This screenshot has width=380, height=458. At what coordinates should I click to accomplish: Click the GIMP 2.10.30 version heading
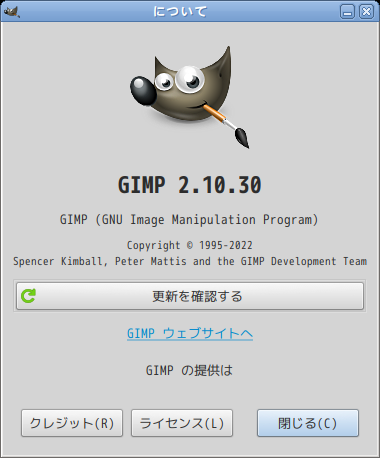coord(190,185)
